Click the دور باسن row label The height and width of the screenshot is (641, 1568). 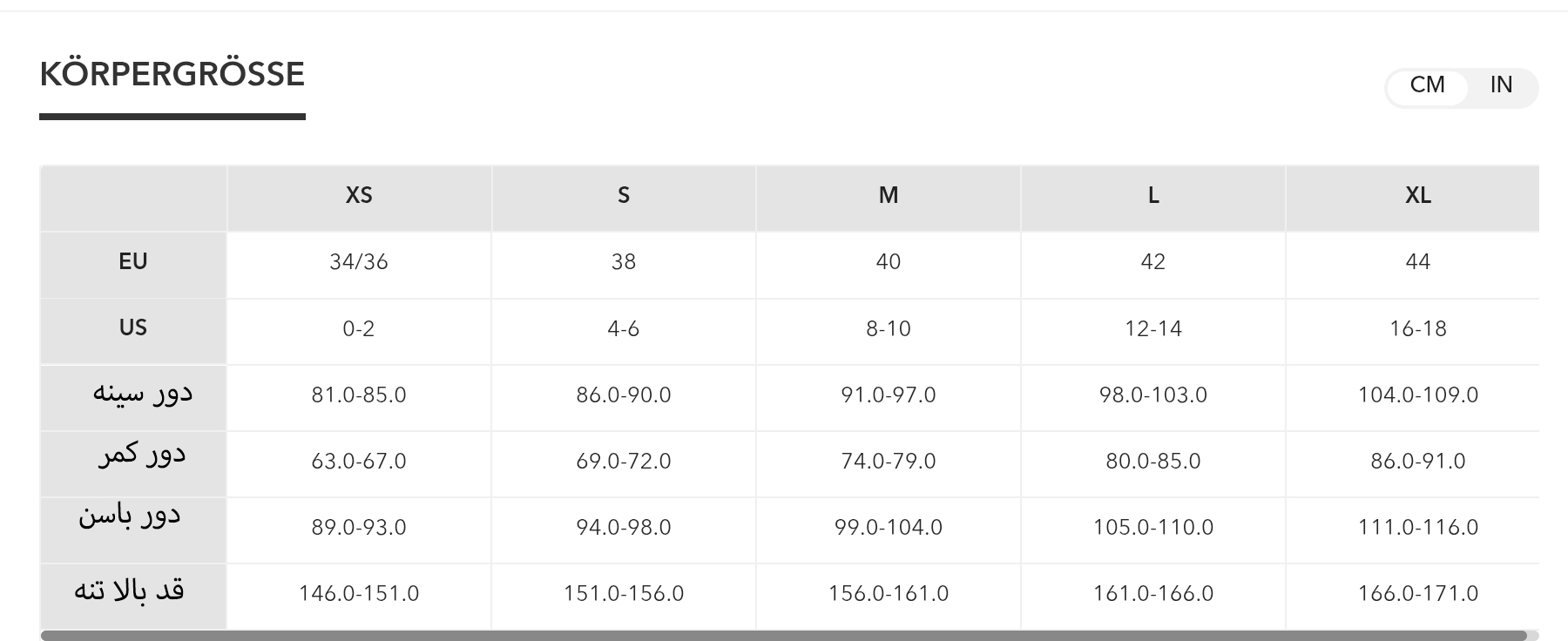(130, 516)
